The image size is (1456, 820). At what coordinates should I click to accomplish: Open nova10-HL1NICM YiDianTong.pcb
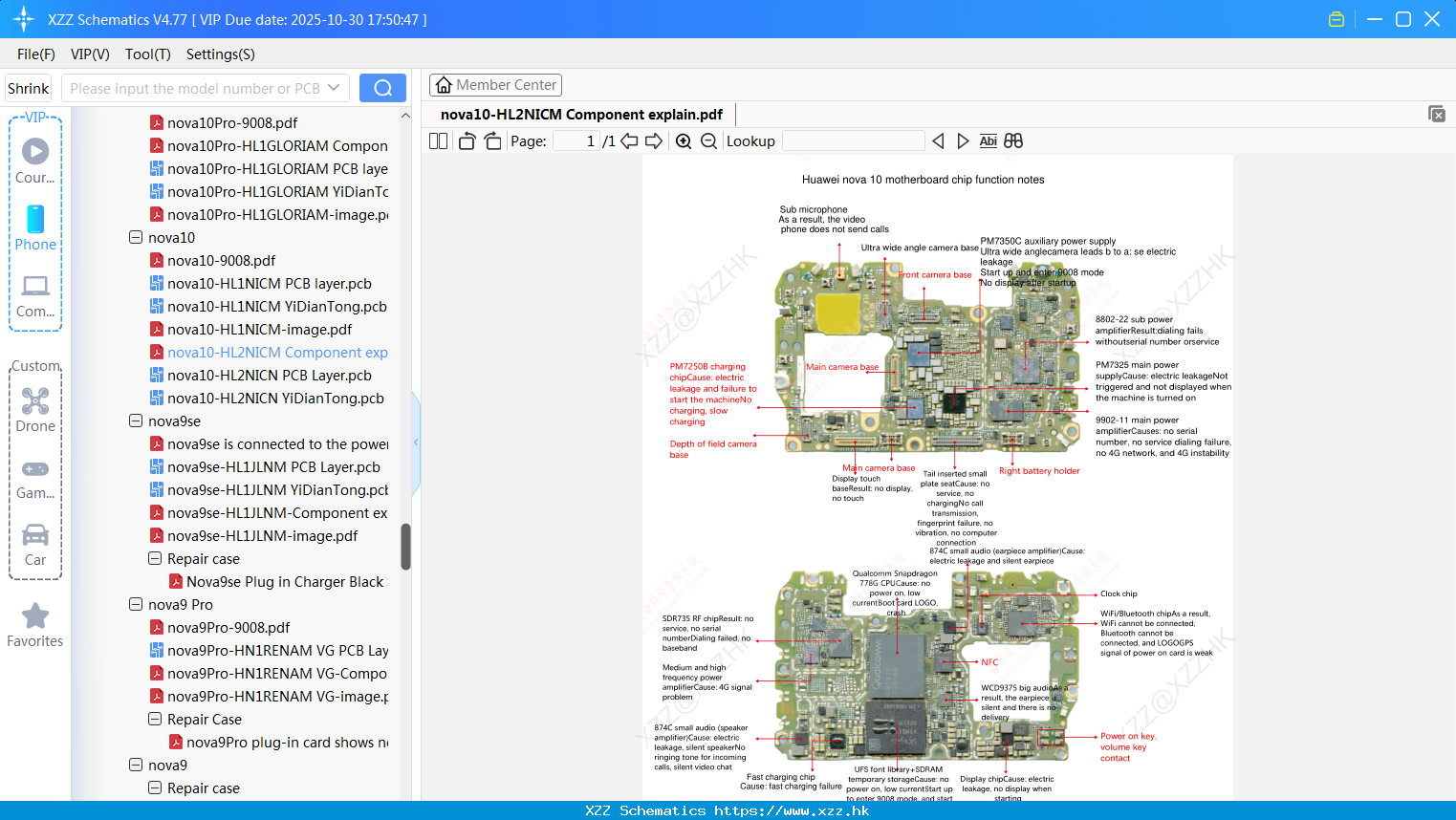(276, 306)
